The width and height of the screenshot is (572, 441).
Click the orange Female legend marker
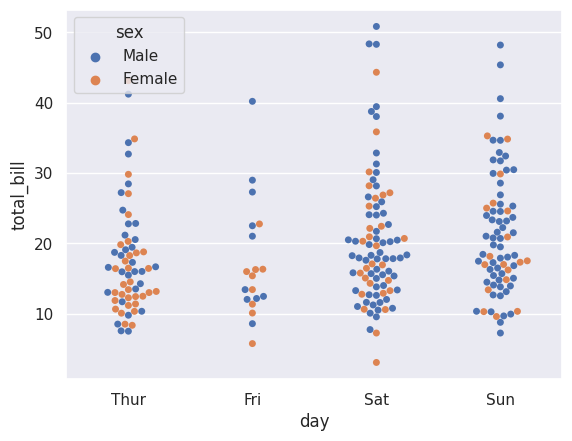tap(95, 80)
